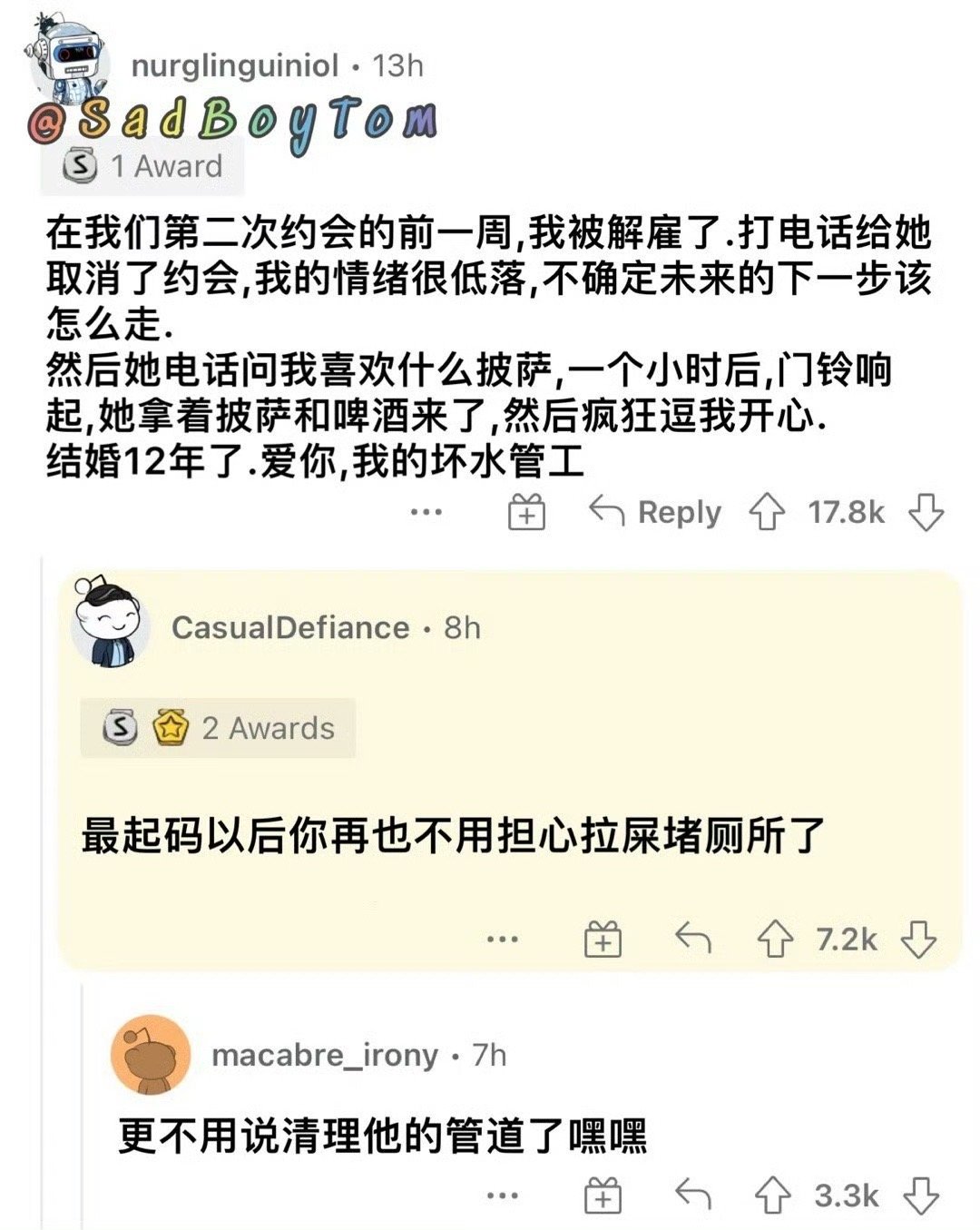Give award to nurglinguiniol's comment

click(526, 513)
